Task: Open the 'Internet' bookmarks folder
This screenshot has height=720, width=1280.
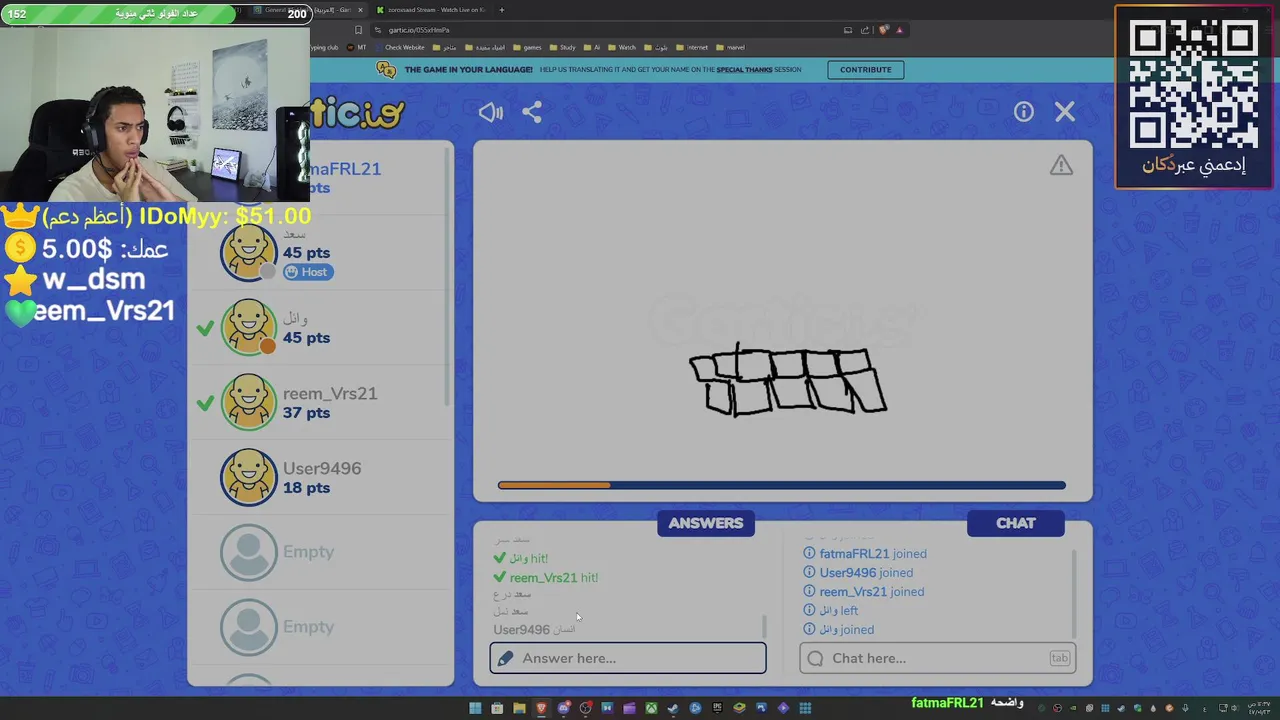Action: click(691, 47)
